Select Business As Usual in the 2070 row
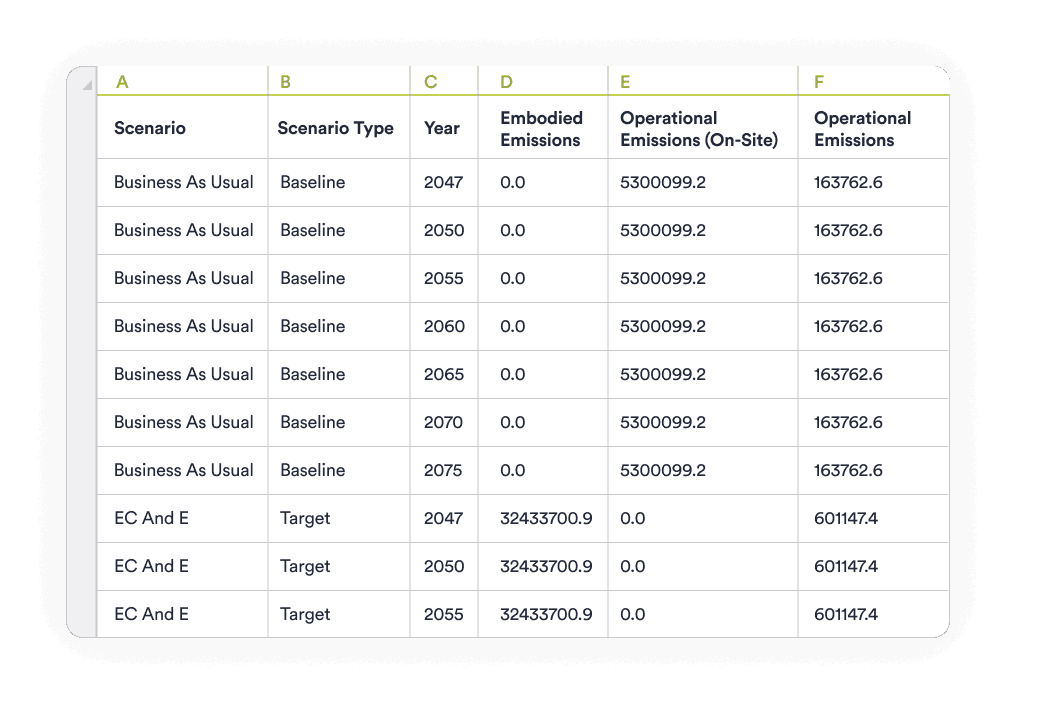The image size is (1054, 702). 184,422
